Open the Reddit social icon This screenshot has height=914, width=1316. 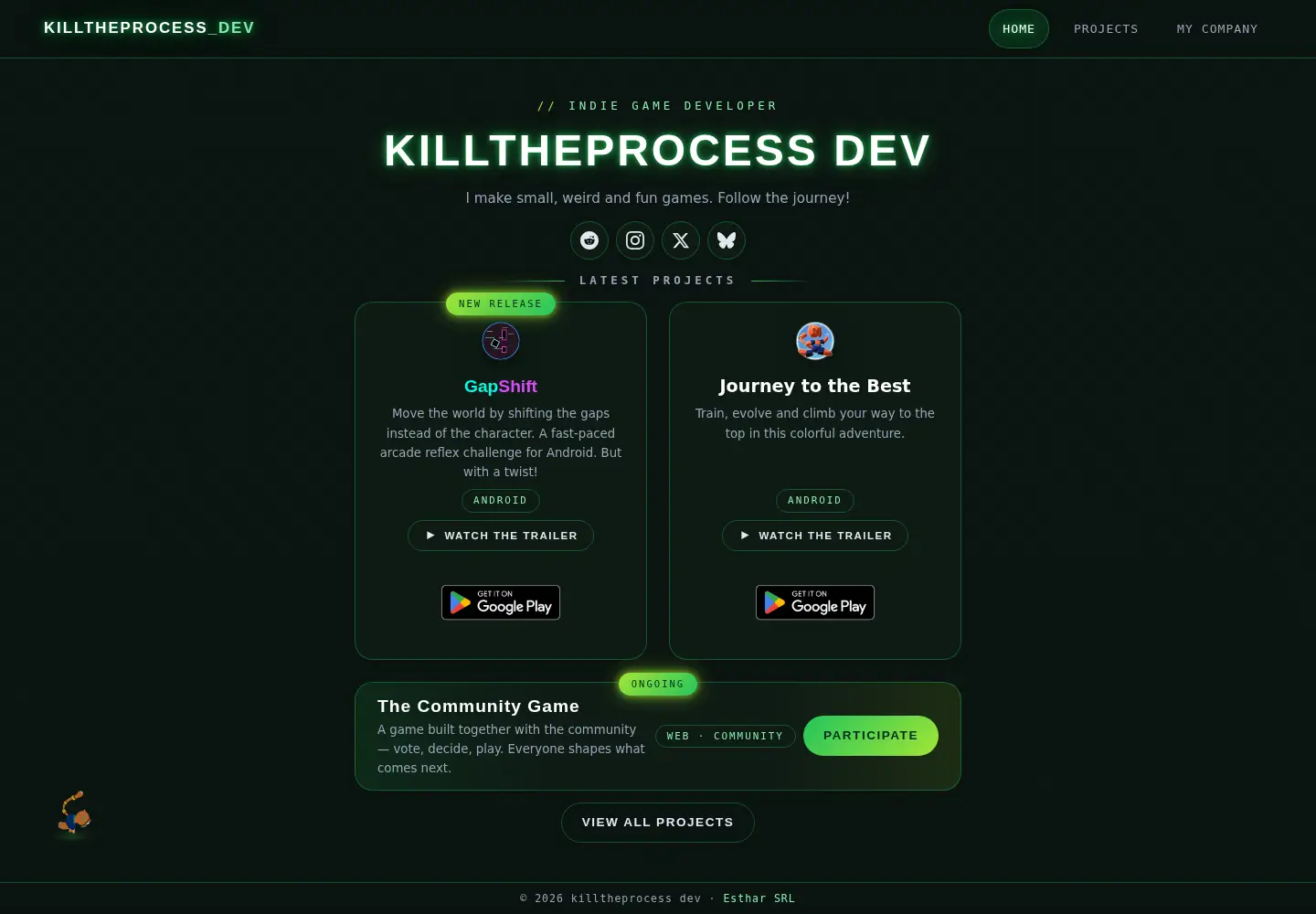[x=589, y=240]
